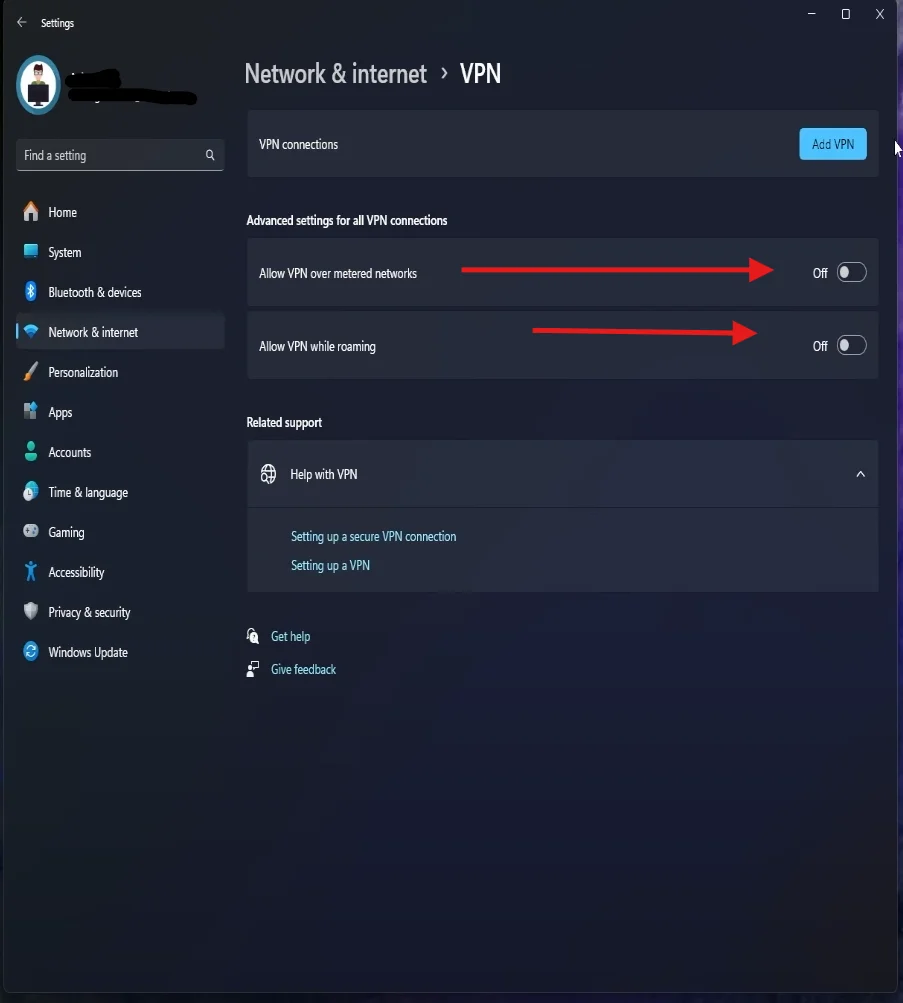
Task: Open Apps settings icon
Action: [x=31, y=412]
